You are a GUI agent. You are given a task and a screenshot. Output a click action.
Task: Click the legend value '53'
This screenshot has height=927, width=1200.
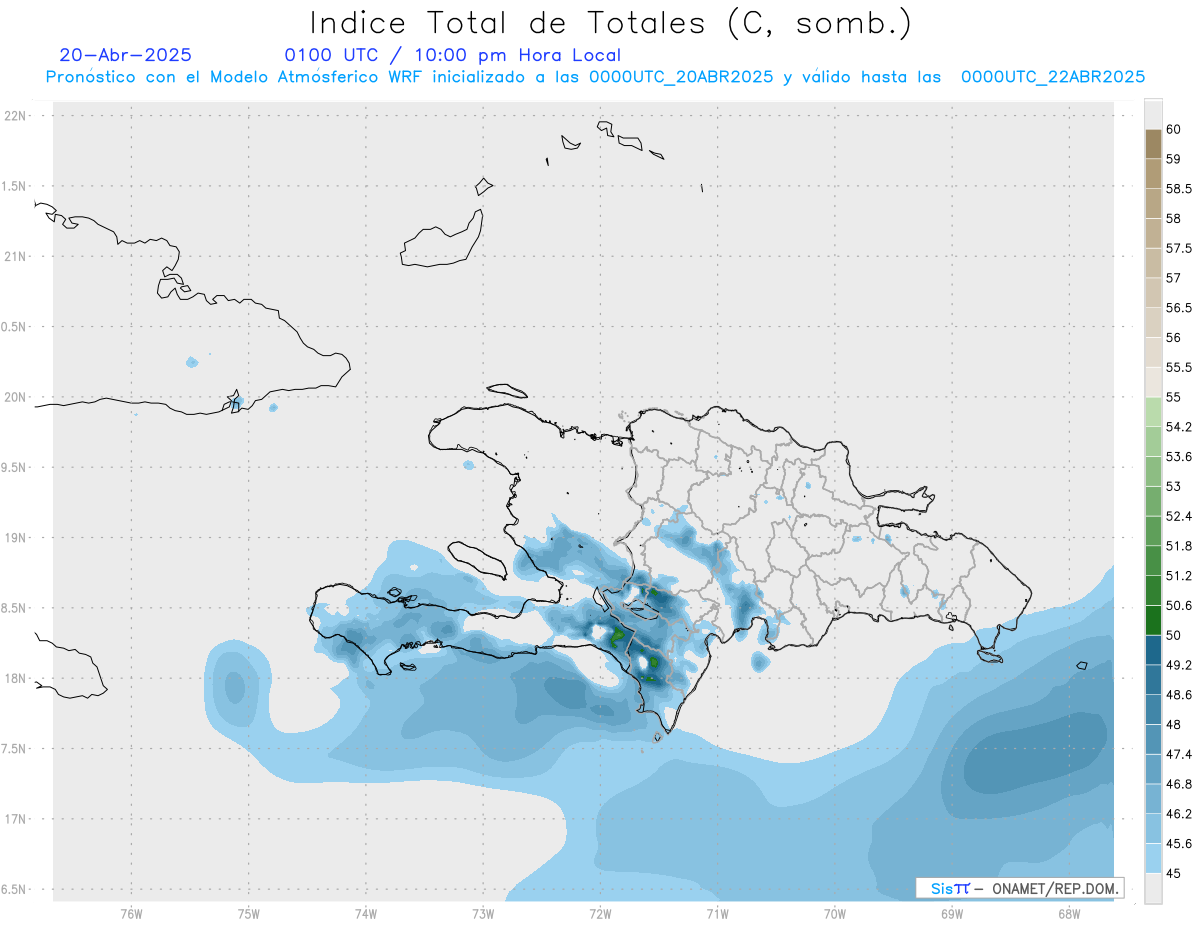(x=1174, y=487)
